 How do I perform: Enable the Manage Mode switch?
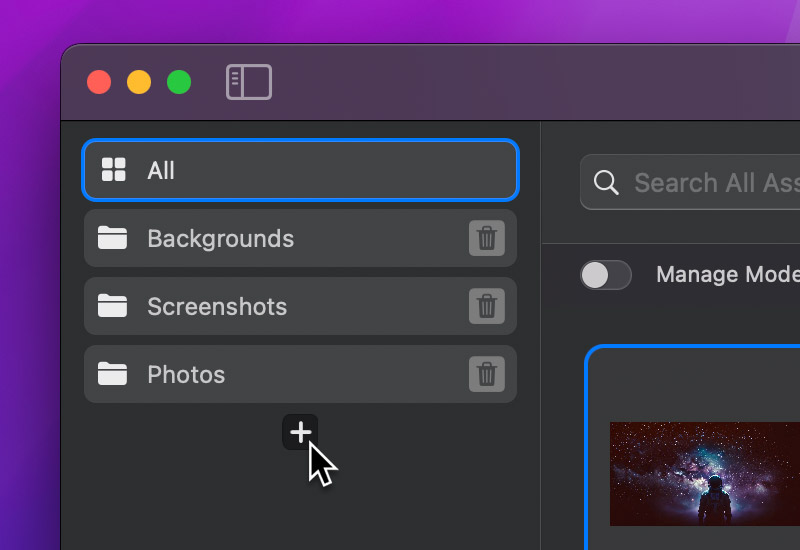pyautogui.click(x=606, y=275)
